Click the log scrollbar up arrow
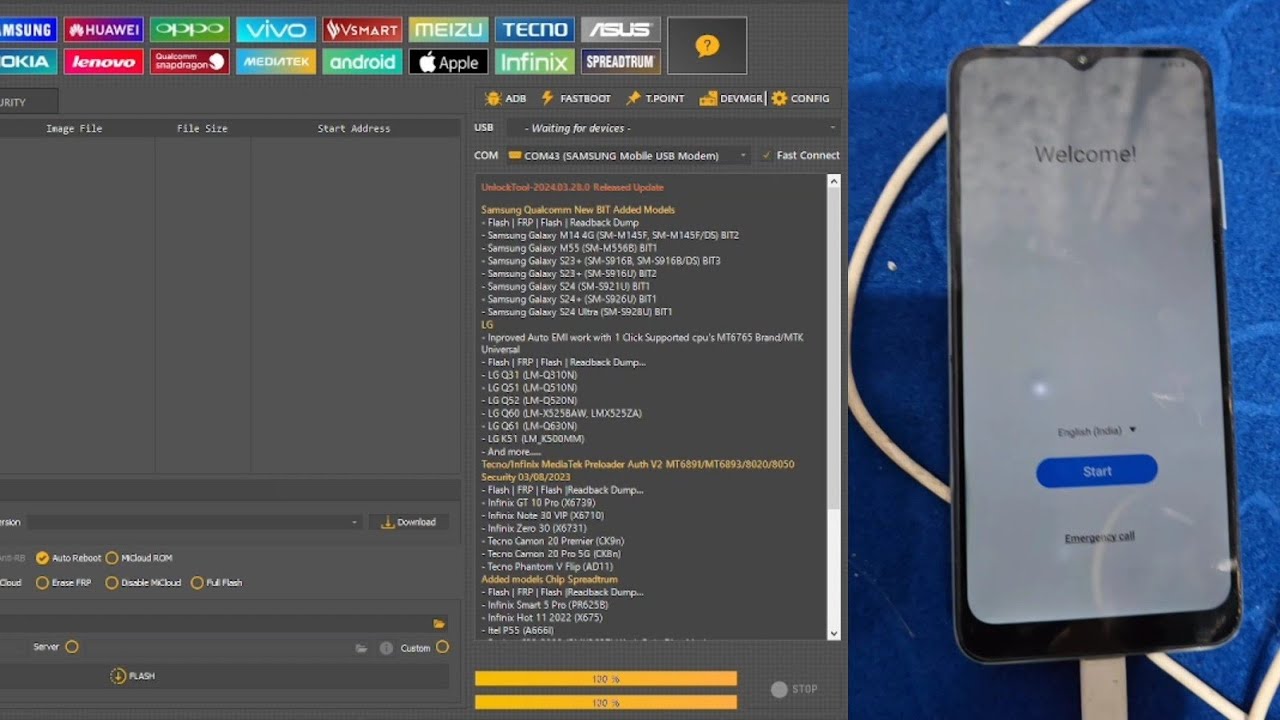The height and width of the screenshot is (720, 1280). point(834,182)
